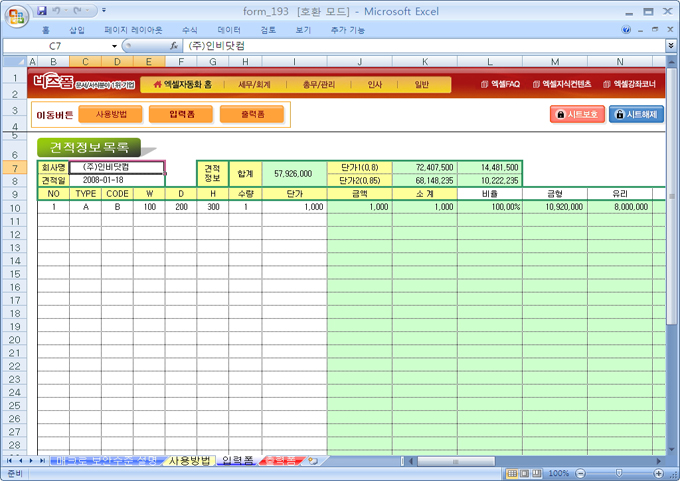Switch to Normal view in status bar
Screen dimensions: 680x481
511,473
